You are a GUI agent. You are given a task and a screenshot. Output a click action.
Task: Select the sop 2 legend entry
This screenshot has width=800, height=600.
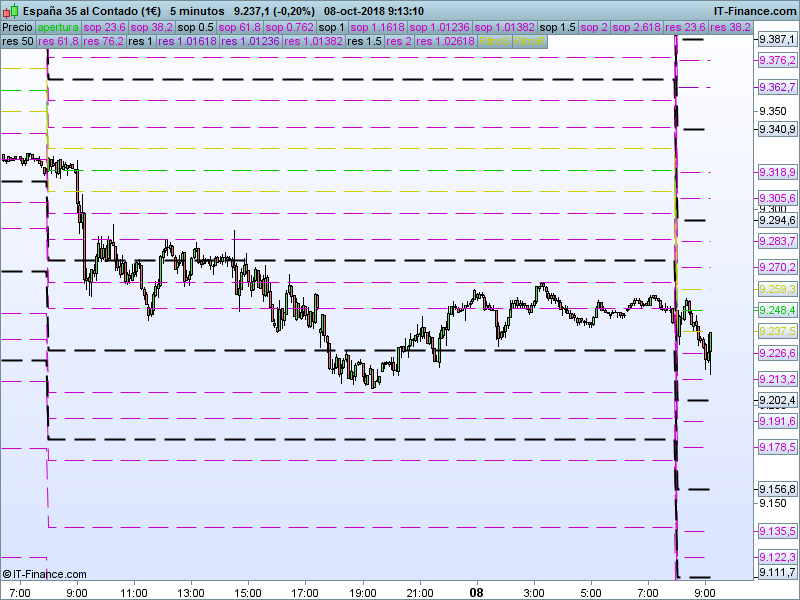(594, 28)
